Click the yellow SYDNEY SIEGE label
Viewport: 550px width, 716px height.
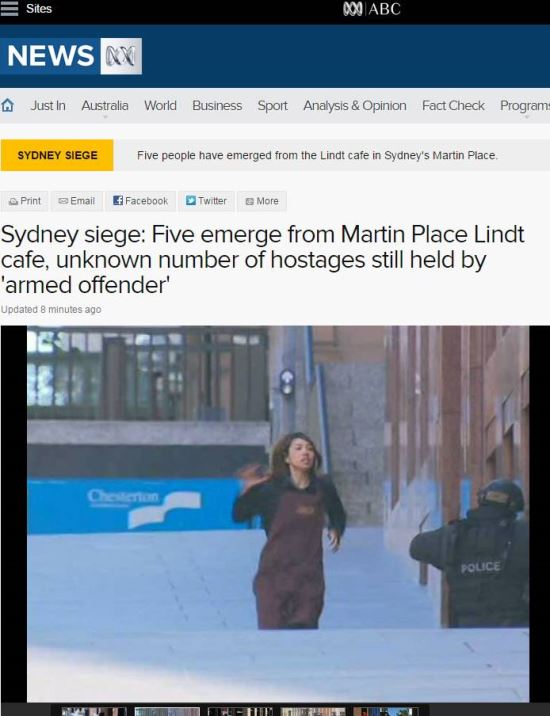click(57, 155)
